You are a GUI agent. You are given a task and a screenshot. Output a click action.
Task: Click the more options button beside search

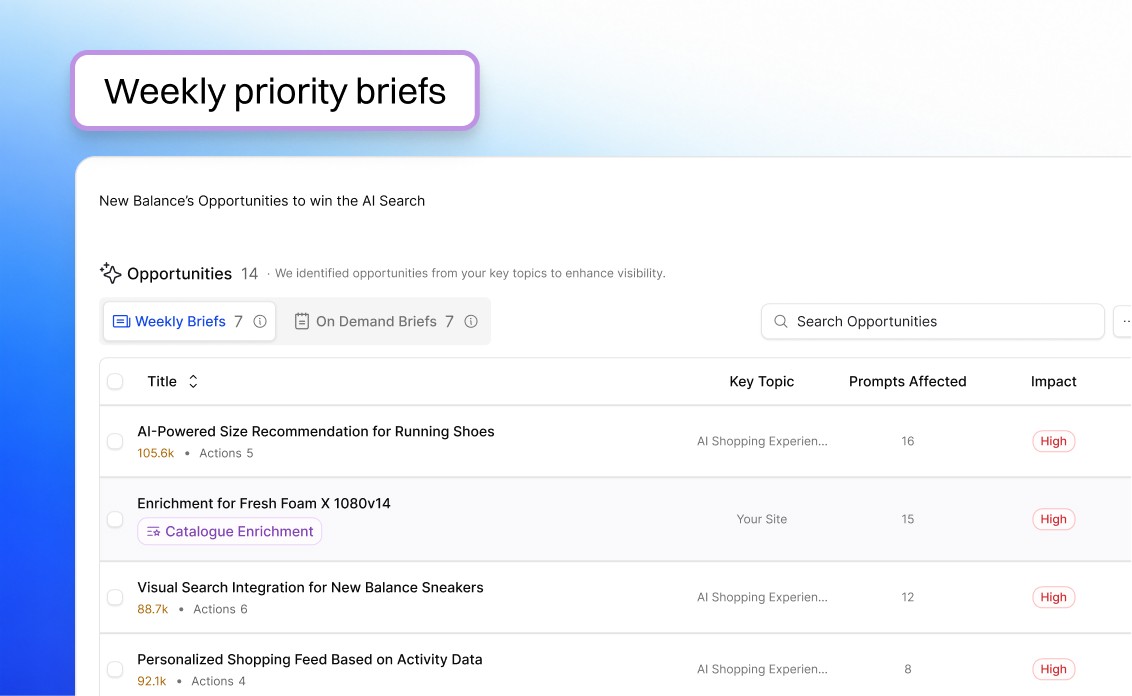coord(1124,321)
